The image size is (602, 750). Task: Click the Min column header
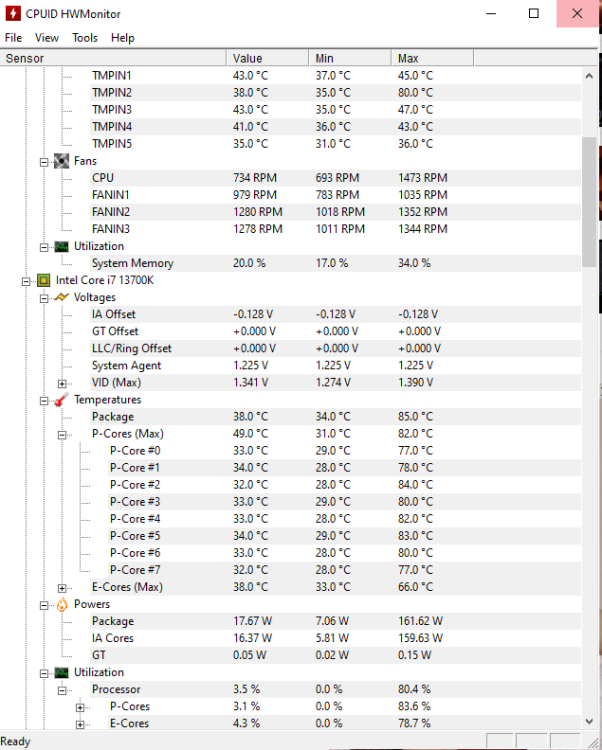(350, 58)
